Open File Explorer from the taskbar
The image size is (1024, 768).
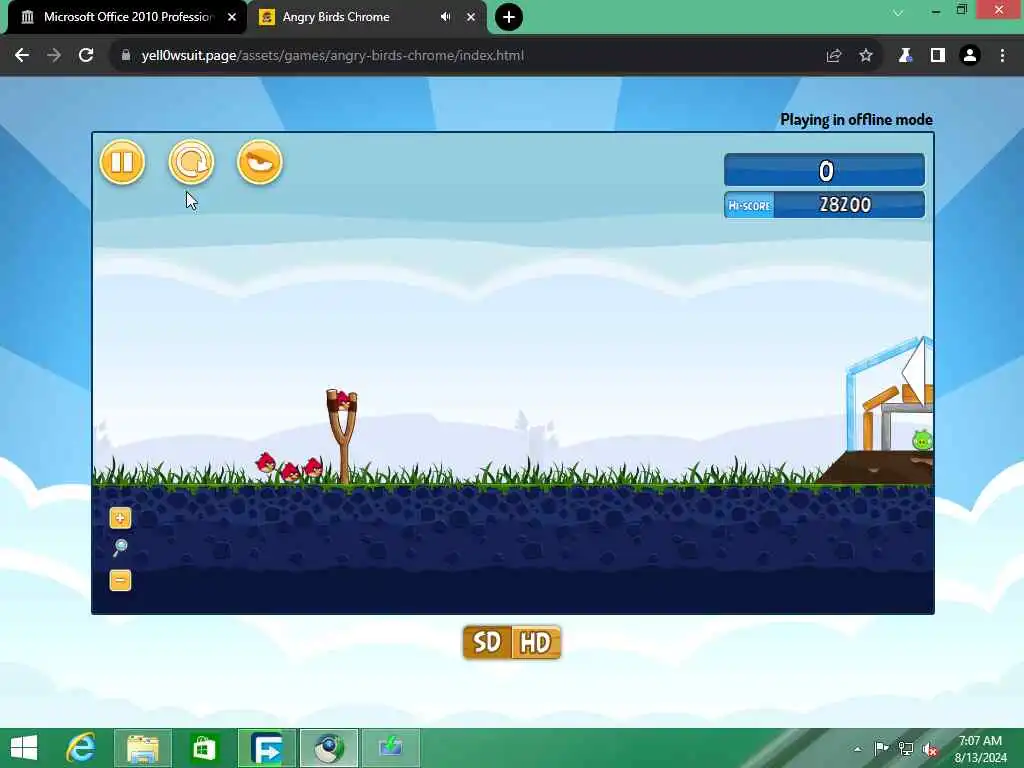[x=143, y=748]
